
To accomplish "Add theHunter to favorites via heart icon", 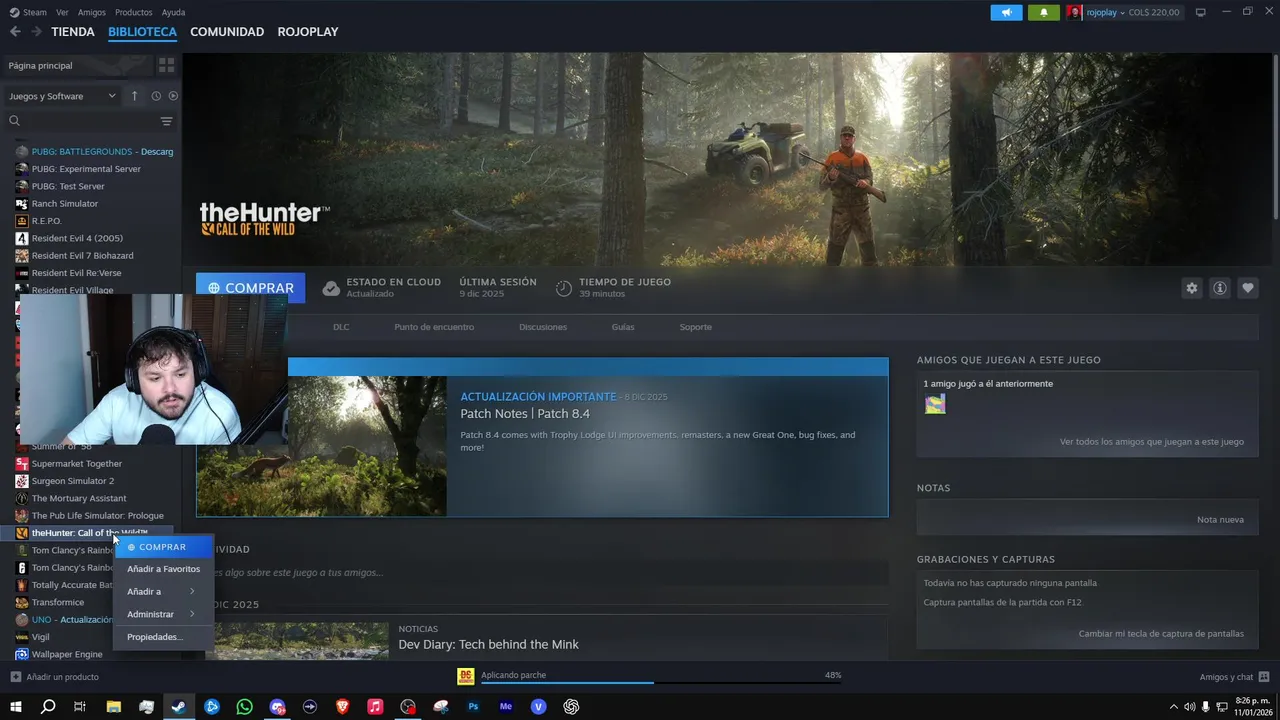I will pos(1247,288).
